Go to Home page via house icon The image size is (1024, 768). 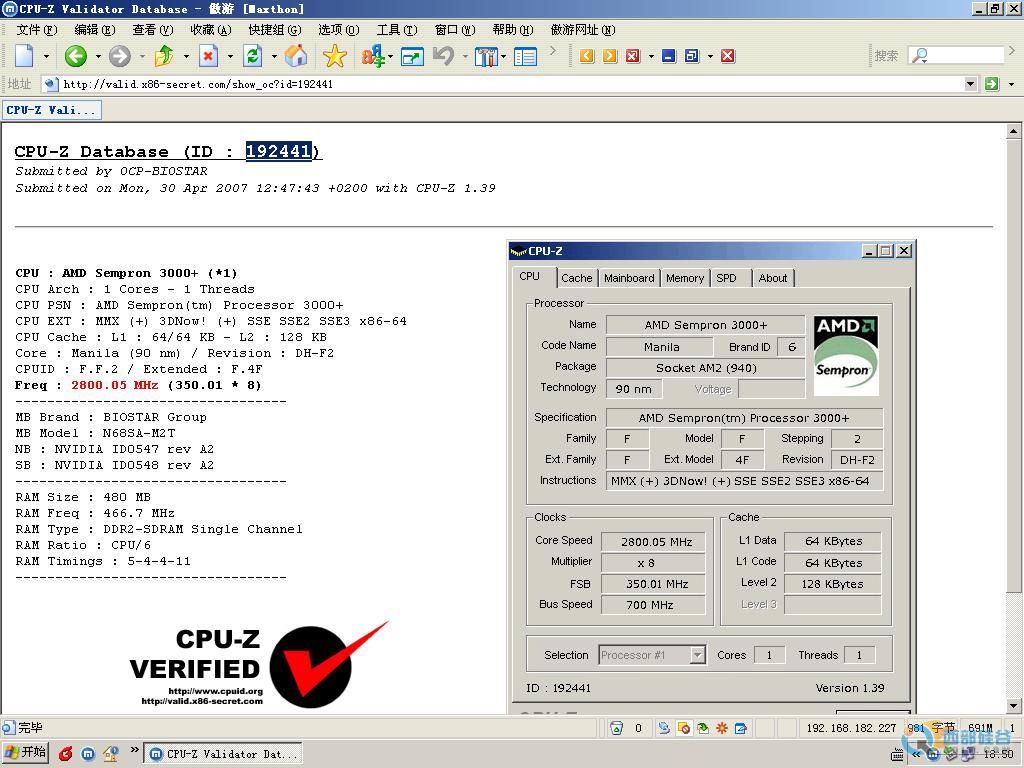296,56
